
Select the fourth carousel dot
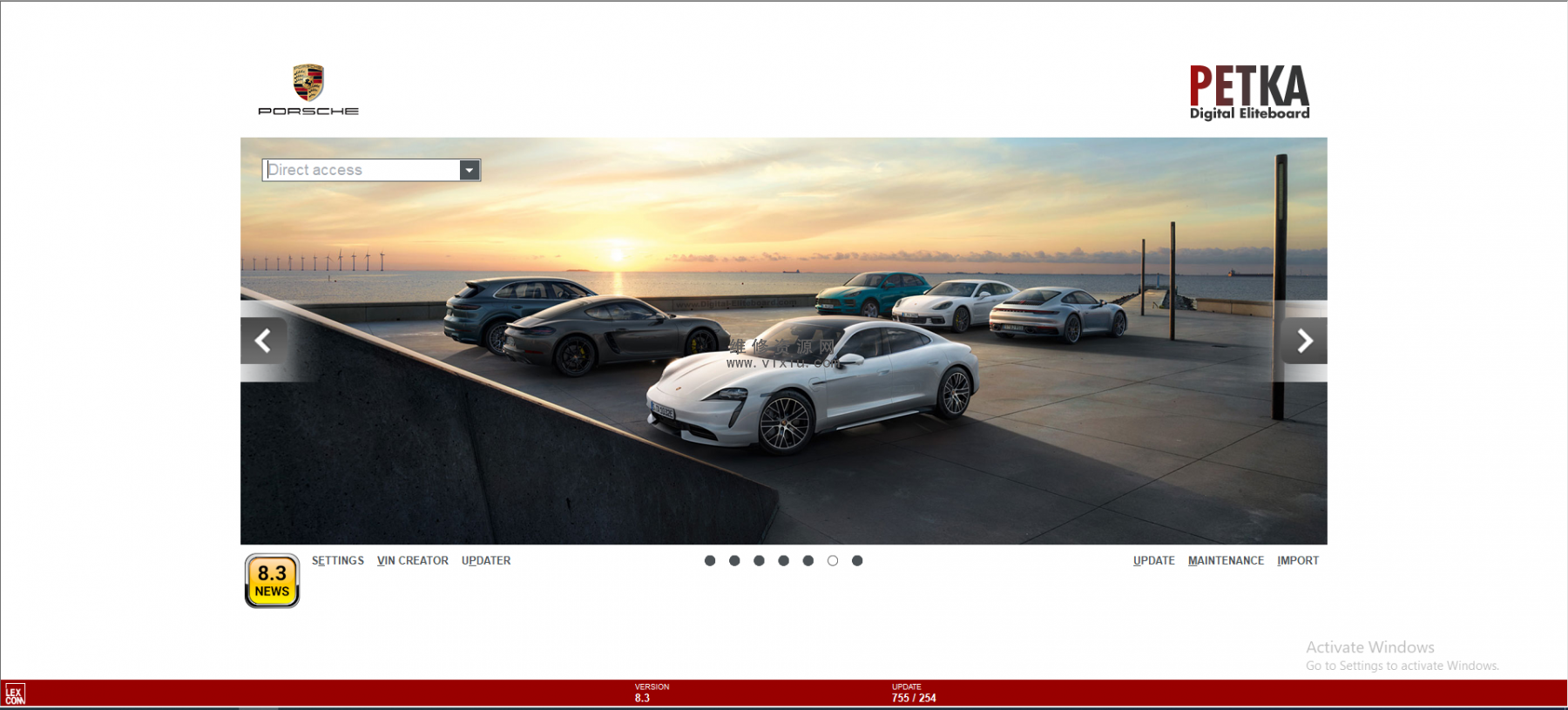[x=783, y=561]
